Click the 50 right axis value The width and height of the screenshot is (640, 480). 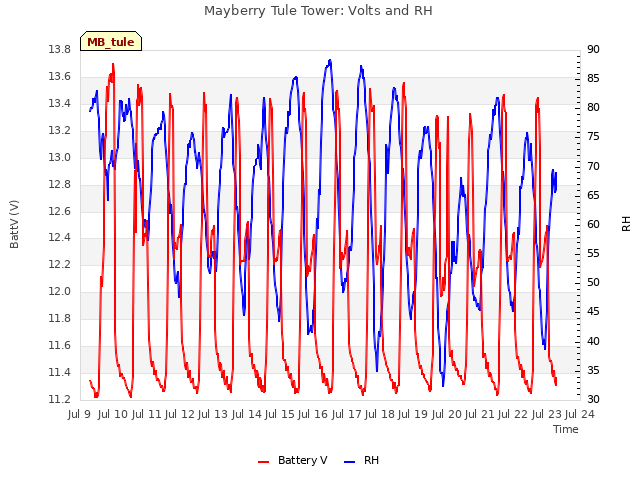click(593, 282)
